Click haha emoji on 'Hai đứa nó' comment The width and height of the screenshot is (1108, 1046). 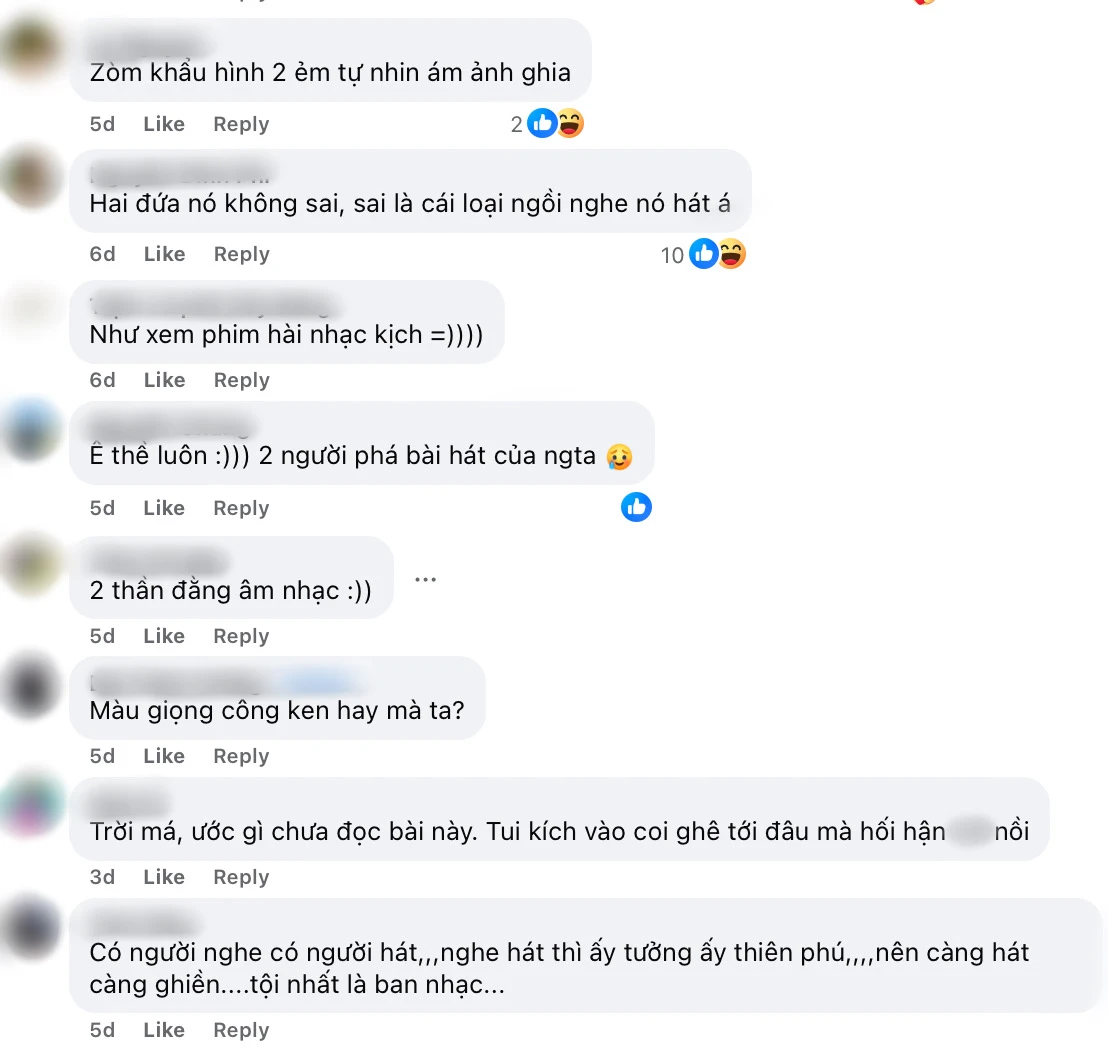pyautogui.click(x=732, y=254)
